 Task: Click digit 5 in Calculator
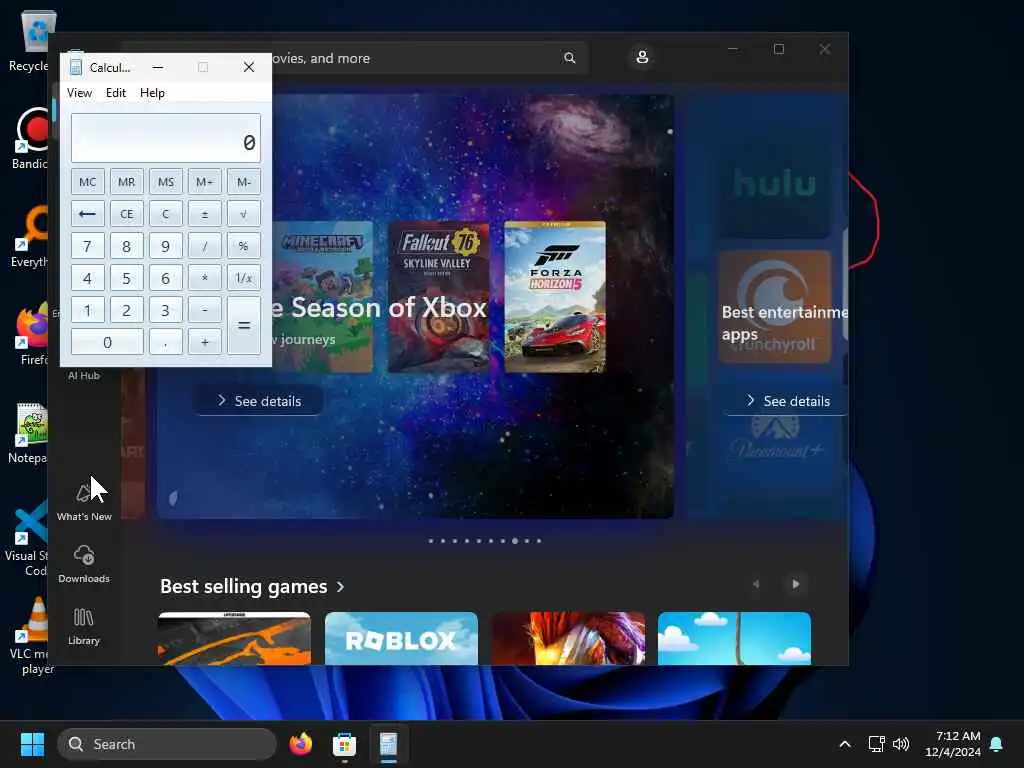click(x=127, y=278)
